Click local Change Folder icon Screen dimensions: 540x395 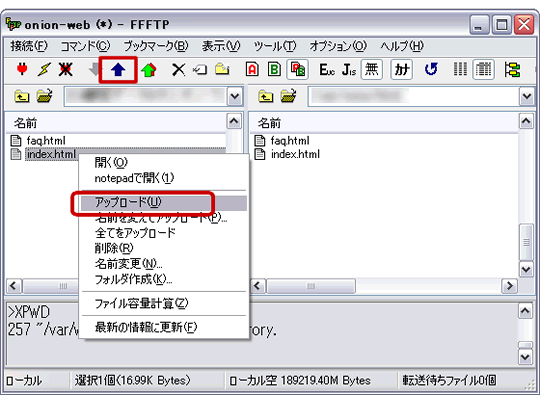45,96
